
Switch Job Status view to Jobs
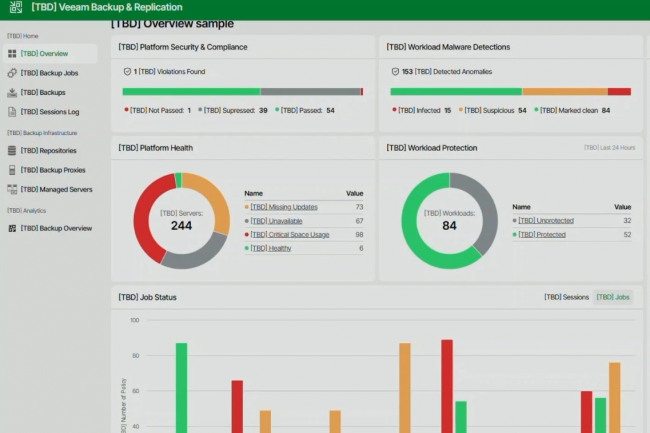[x=613, y=297]
